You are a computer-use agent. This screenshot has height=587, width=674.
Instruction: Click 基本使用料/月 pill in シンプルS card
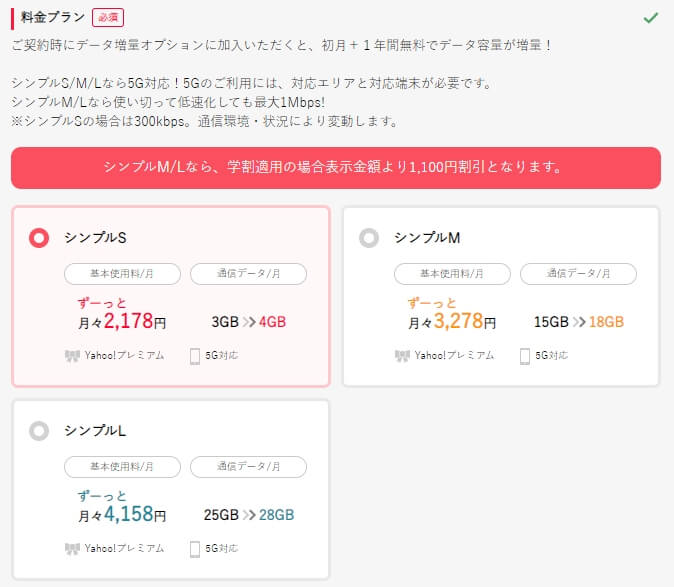[x=123, y=274]
